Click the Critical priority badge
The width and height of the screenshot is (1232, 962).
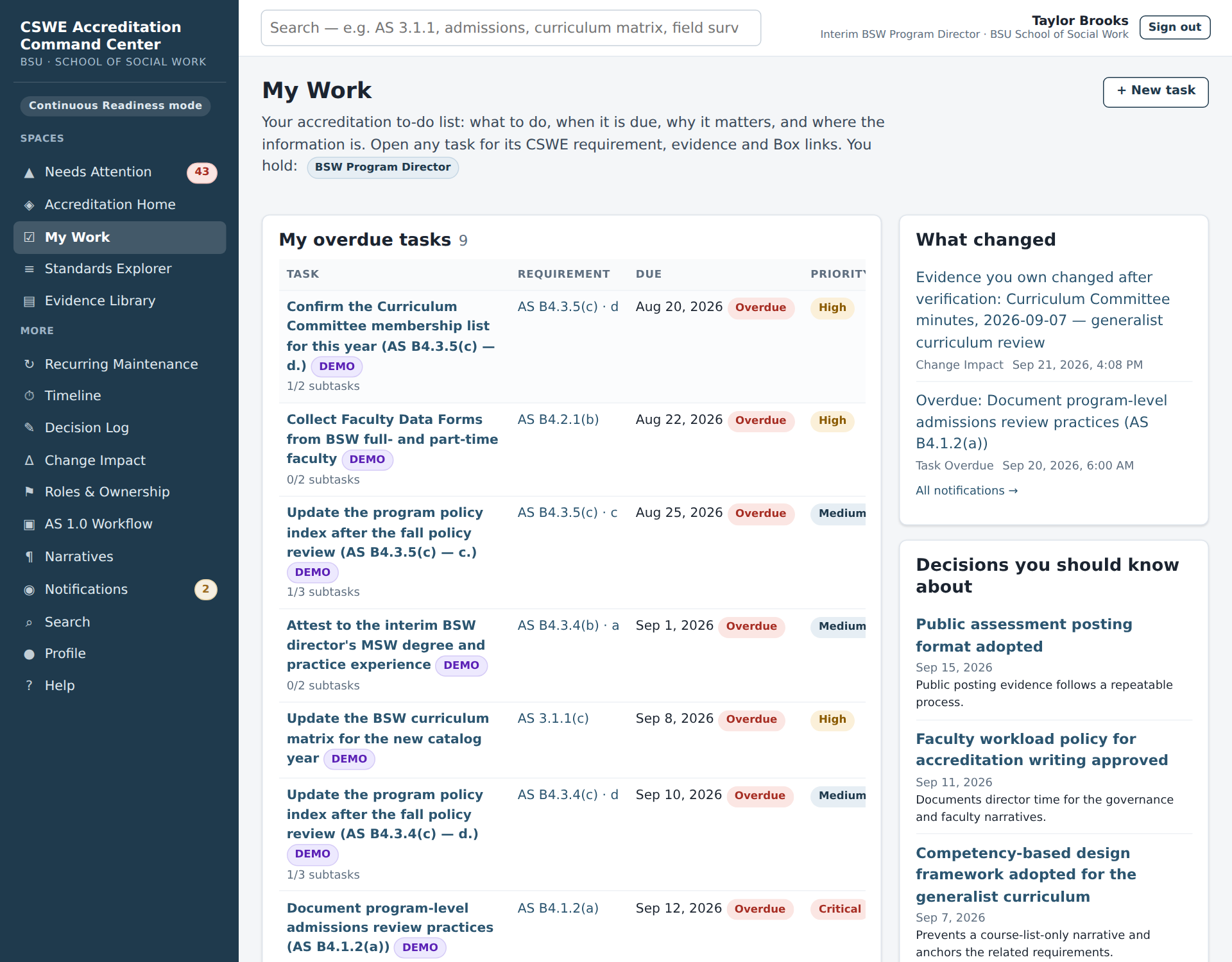(x=839, y=909)
